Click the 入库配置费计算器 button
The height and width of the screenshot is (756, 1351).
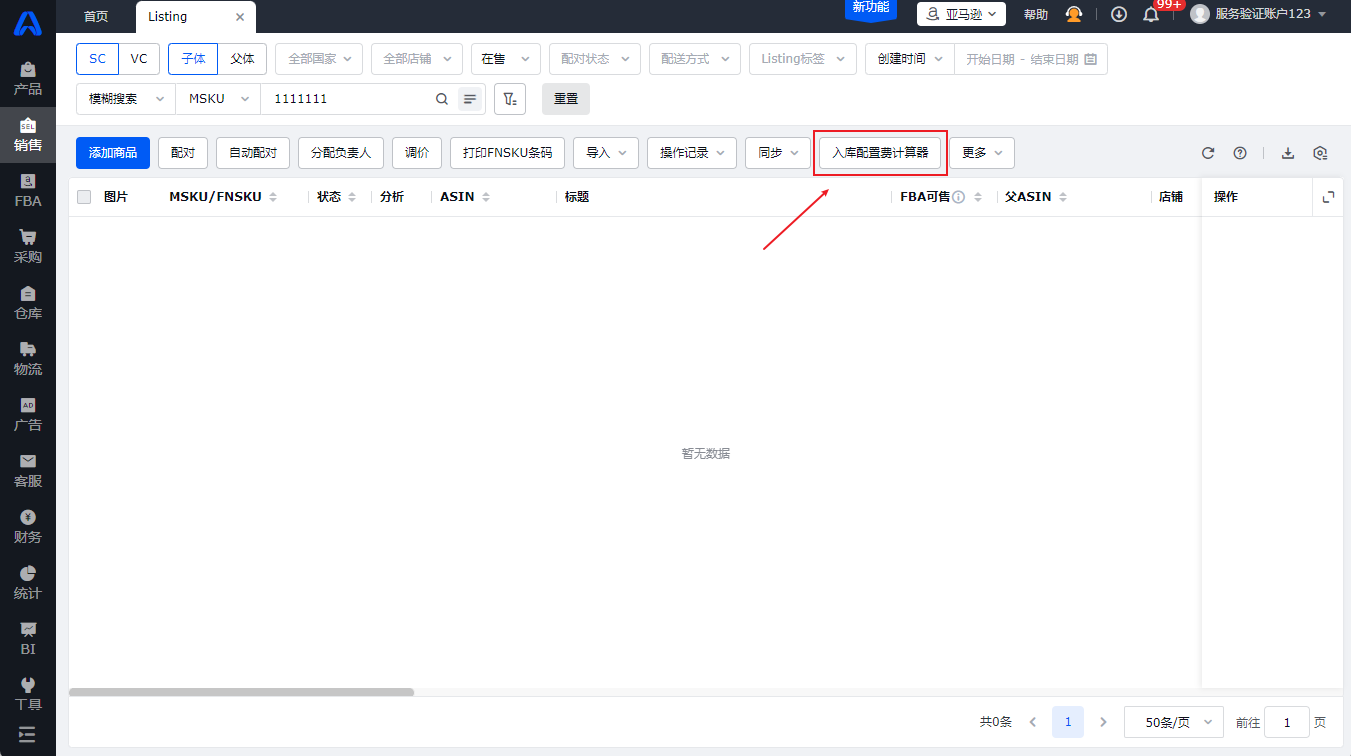[880, 153]
